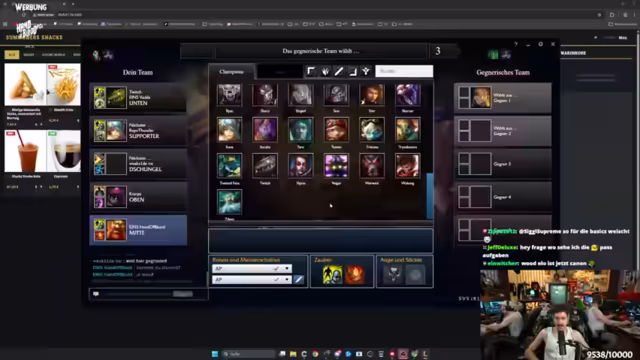Select the Teemo champion portrait

coord(336,130)
